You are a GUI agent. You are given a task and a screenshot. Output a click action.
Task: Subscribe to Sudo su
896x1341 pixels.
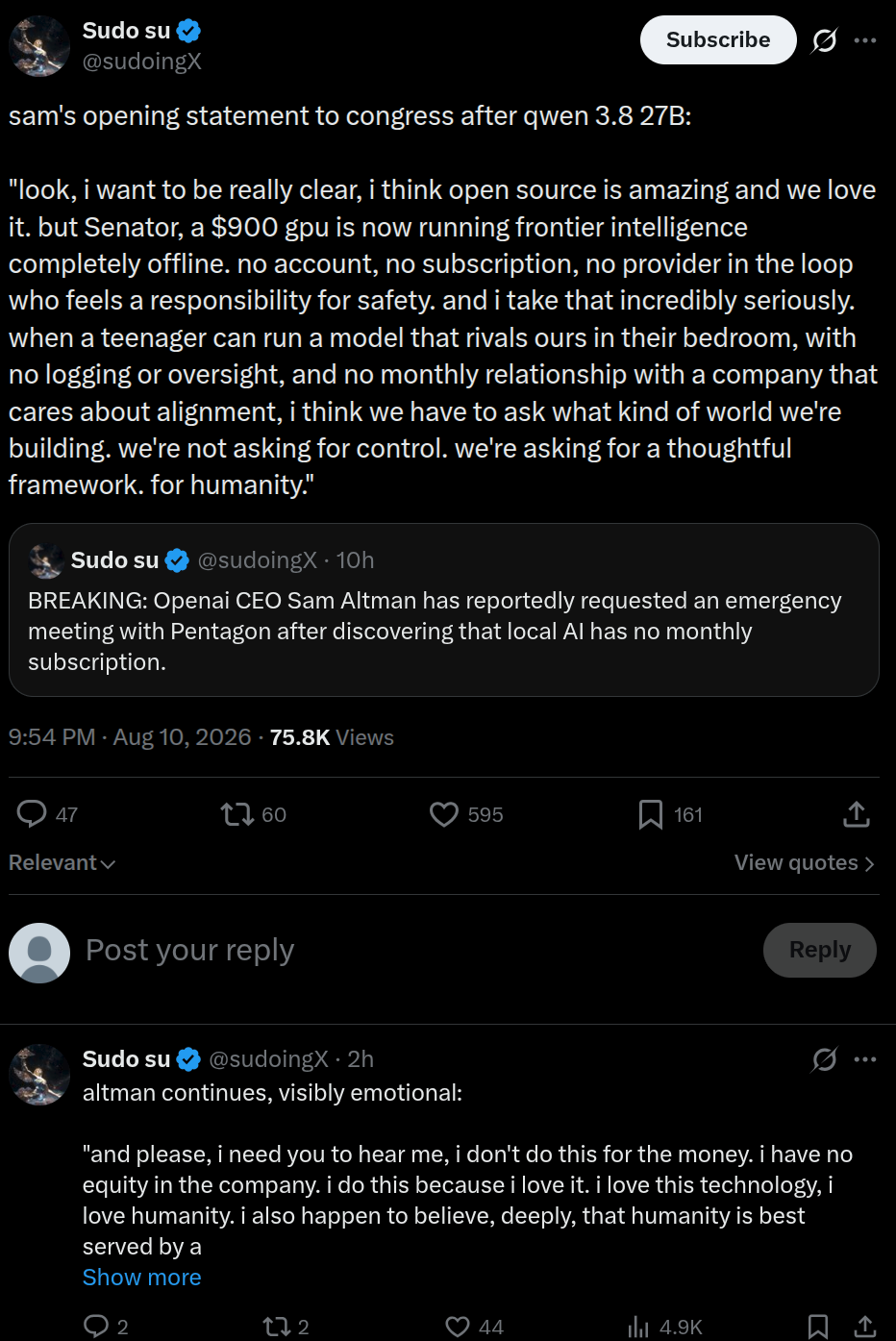(x=718, y=40)
